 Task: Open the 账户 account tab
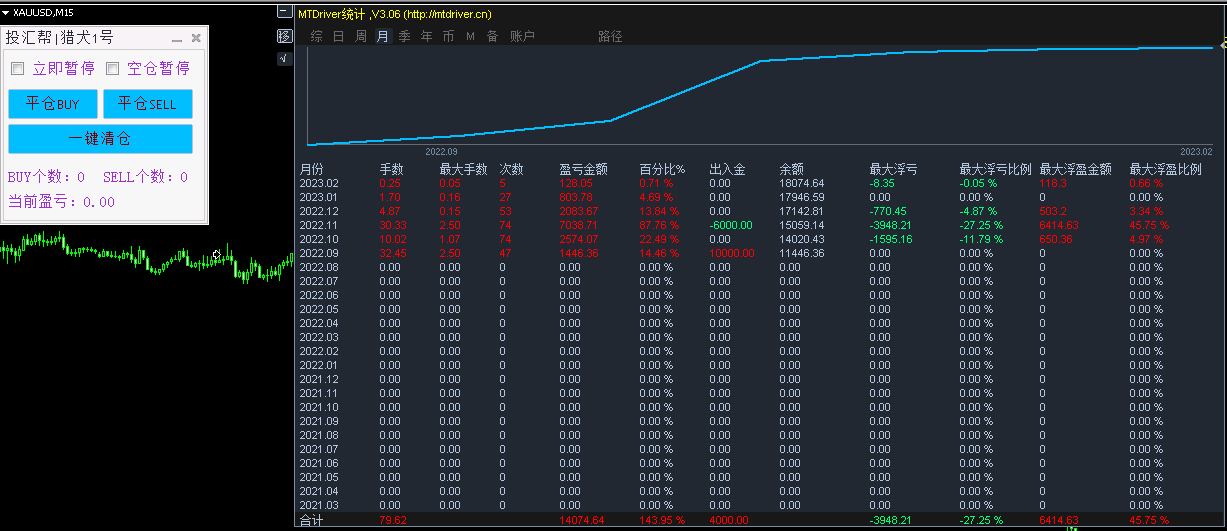522,36
